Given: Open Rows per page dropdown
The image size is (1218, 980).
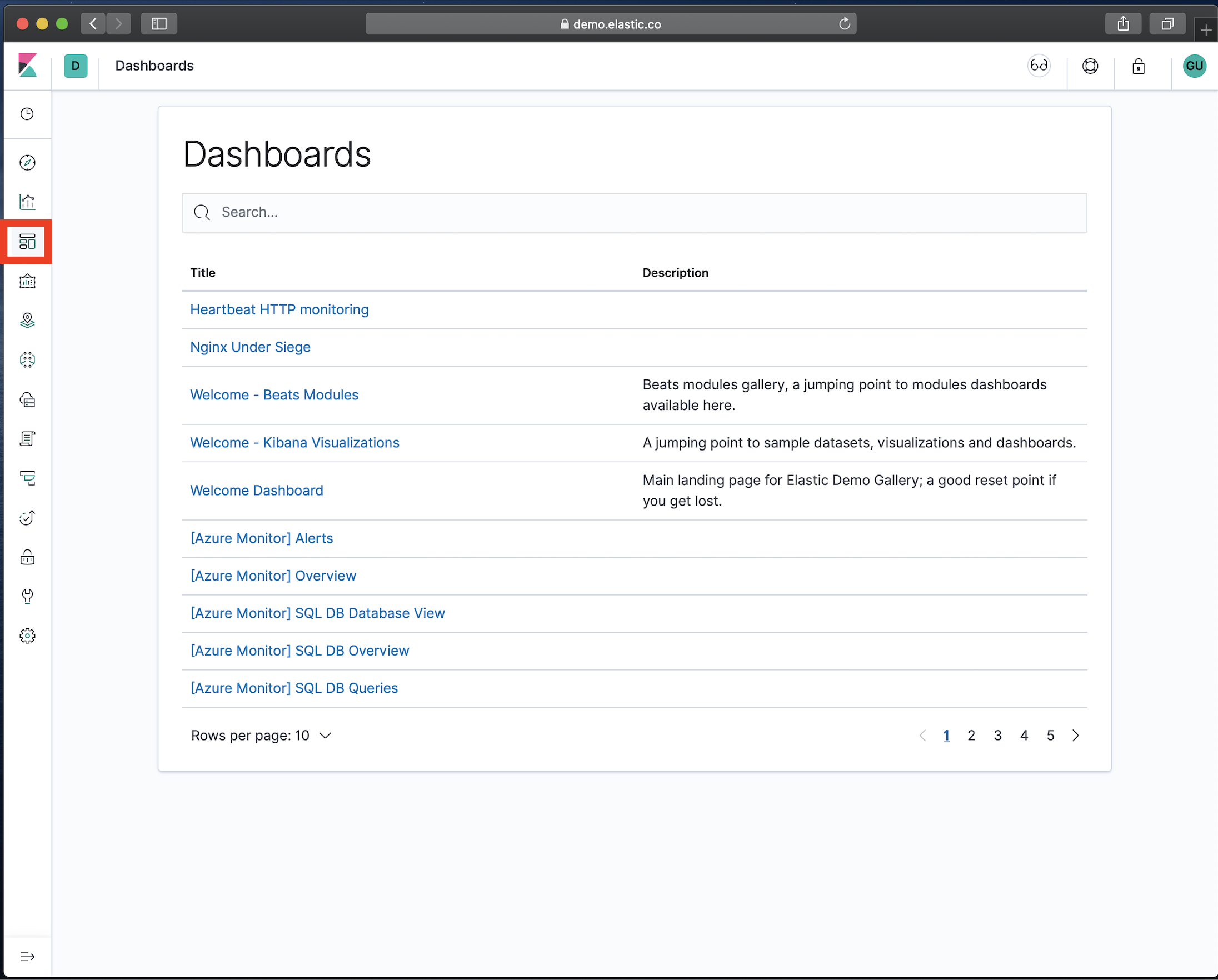Looking at the screenshot, I should [261, 736].
